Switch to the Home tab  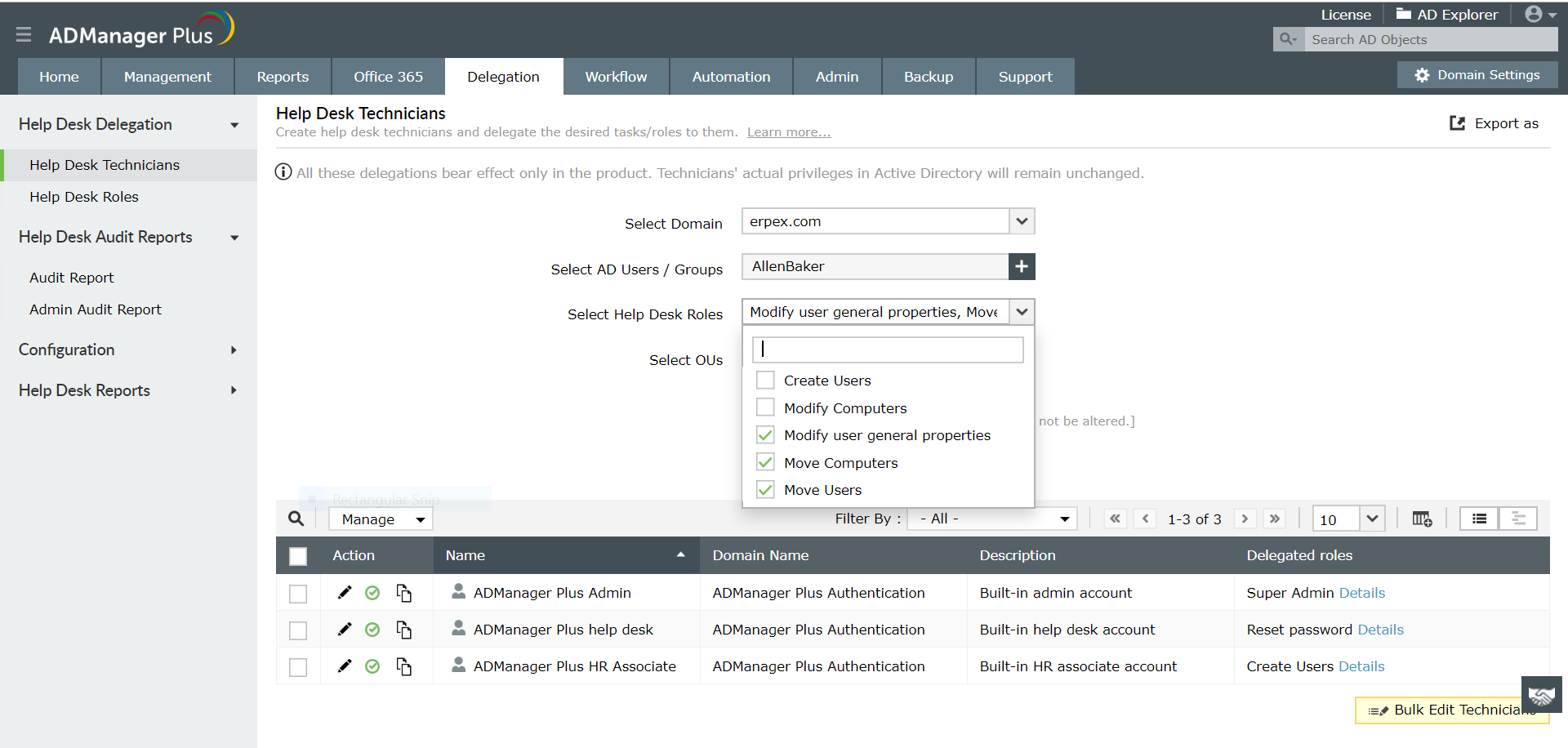[60, 77]
